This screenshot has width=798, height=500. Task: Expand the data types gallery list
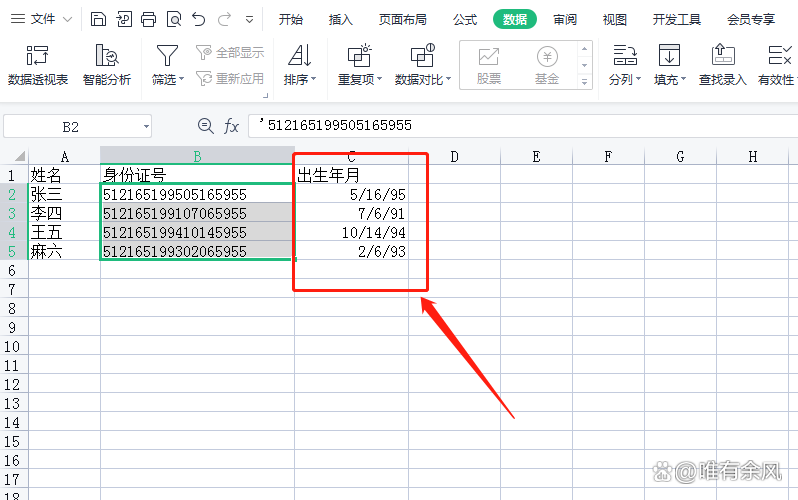pos(584,81)
